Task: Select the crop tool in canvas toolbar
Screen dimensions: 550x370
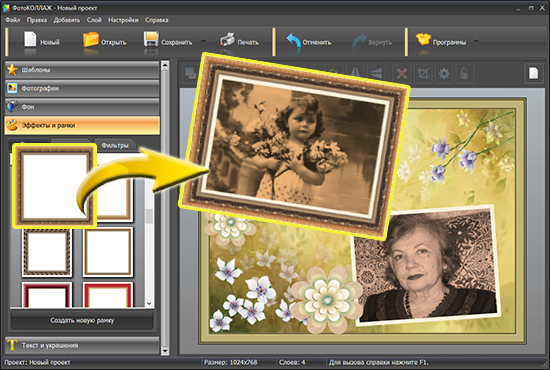Action: (x=423, y=74)
